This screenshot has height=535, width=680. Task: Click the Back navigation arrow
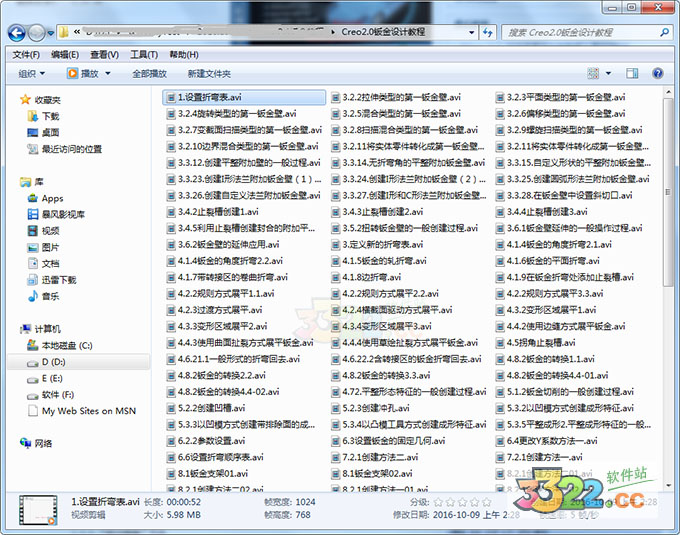click(18, 33)
